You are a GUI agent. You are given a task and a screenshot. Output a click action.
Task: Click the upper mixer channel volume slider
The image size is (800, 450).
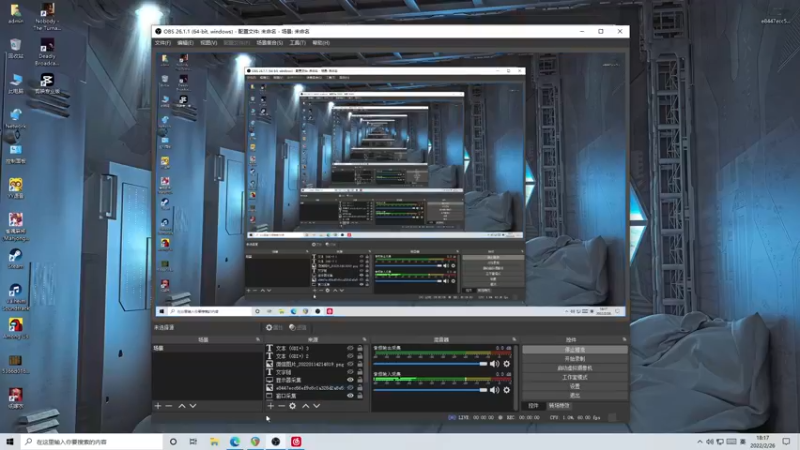431,364
